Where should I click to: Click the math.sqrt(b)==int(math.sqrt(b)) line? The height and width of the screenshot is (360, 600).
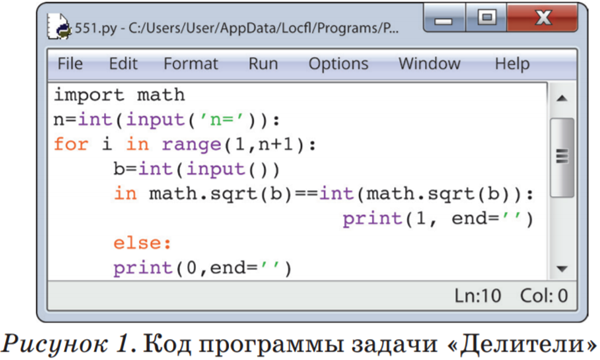(323, 194)
